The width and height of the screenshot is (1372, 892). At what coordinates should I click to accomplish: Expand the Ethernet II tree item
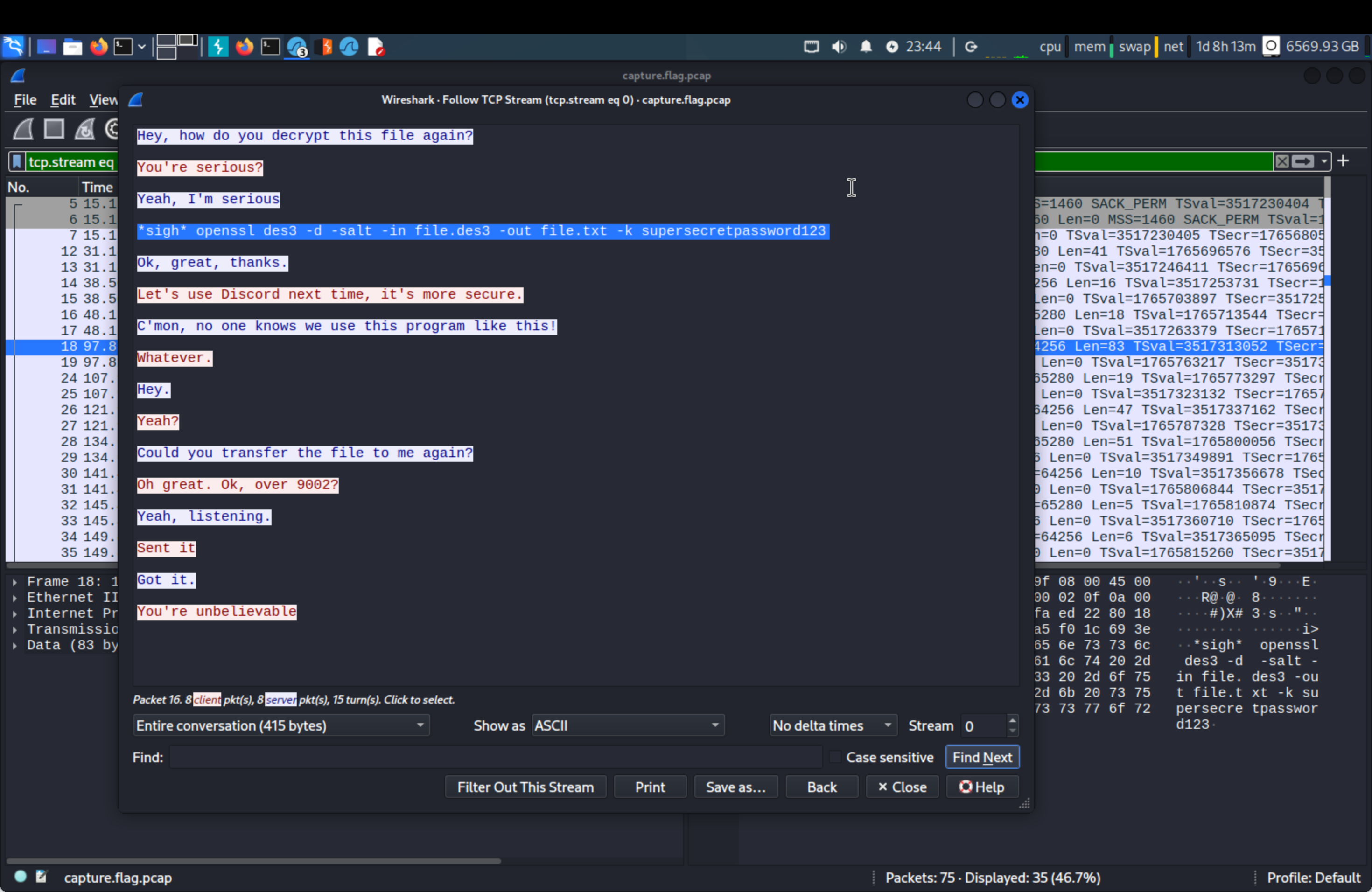pos(14,598)
